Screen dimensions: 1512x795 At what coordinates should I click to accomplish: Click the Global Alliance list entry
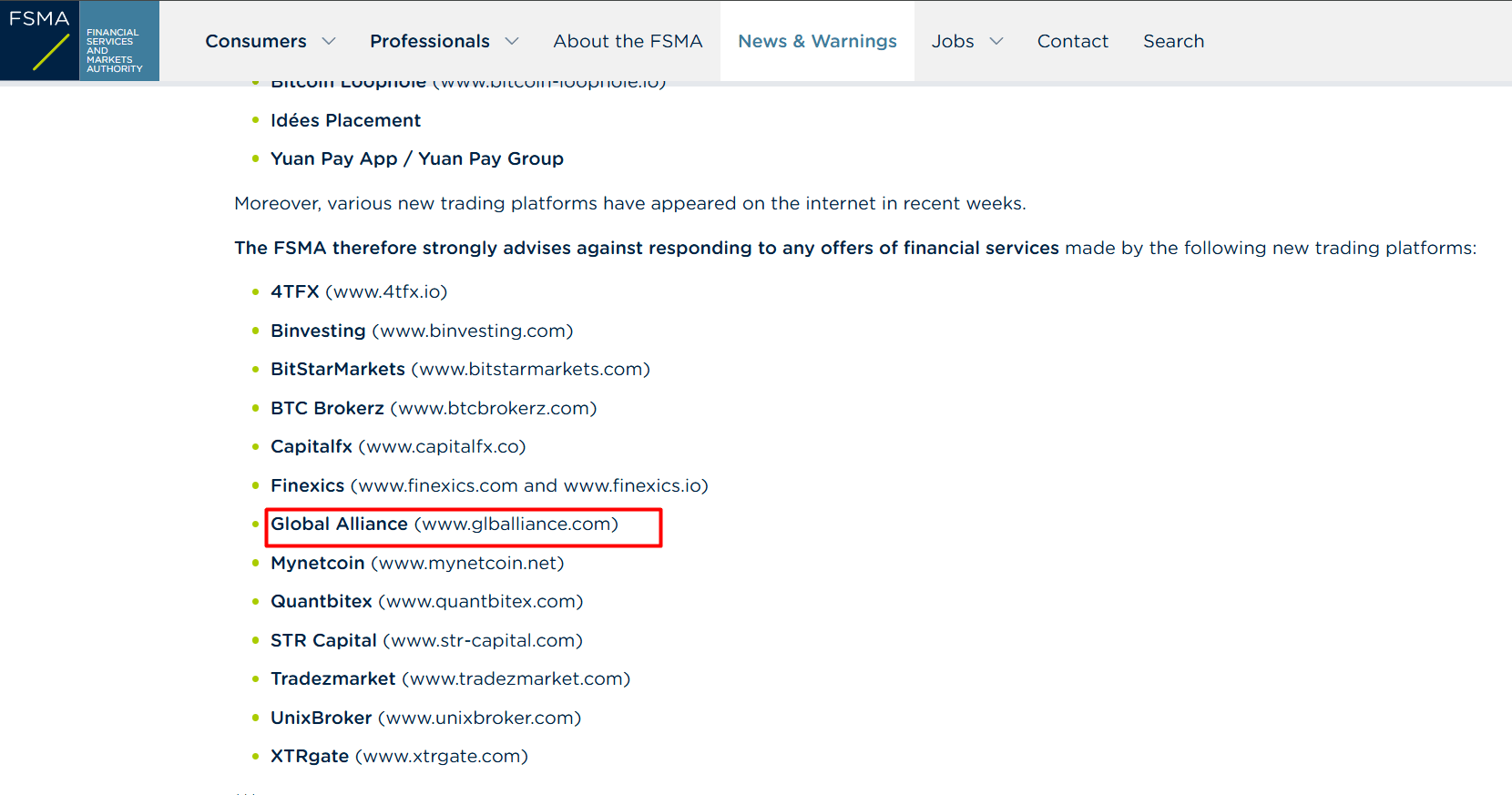(444, 524)
